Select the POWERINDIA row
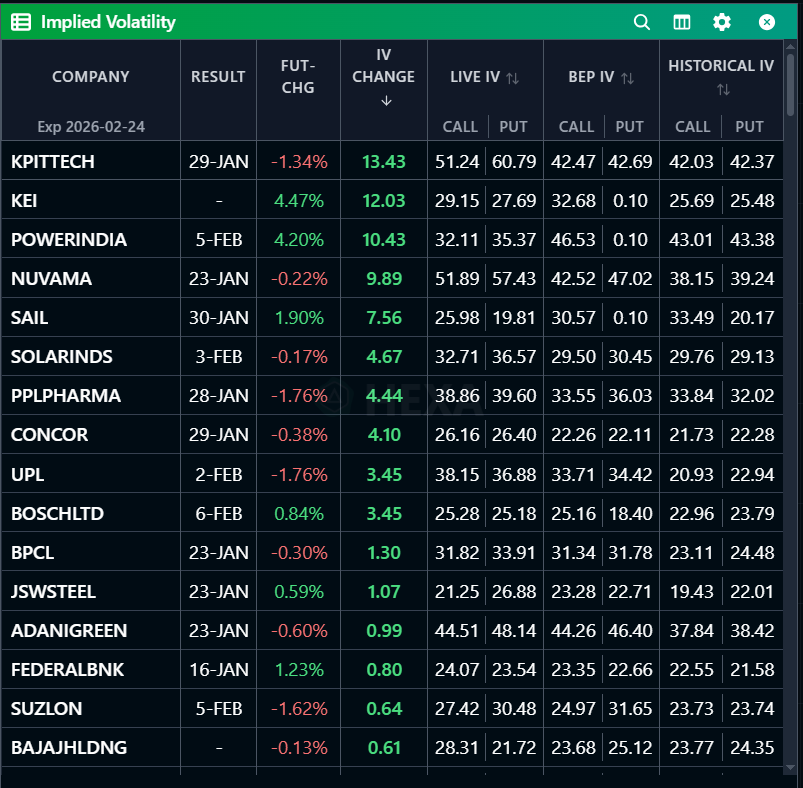Viewport: 803px width, 788px height. pos(392,239)
